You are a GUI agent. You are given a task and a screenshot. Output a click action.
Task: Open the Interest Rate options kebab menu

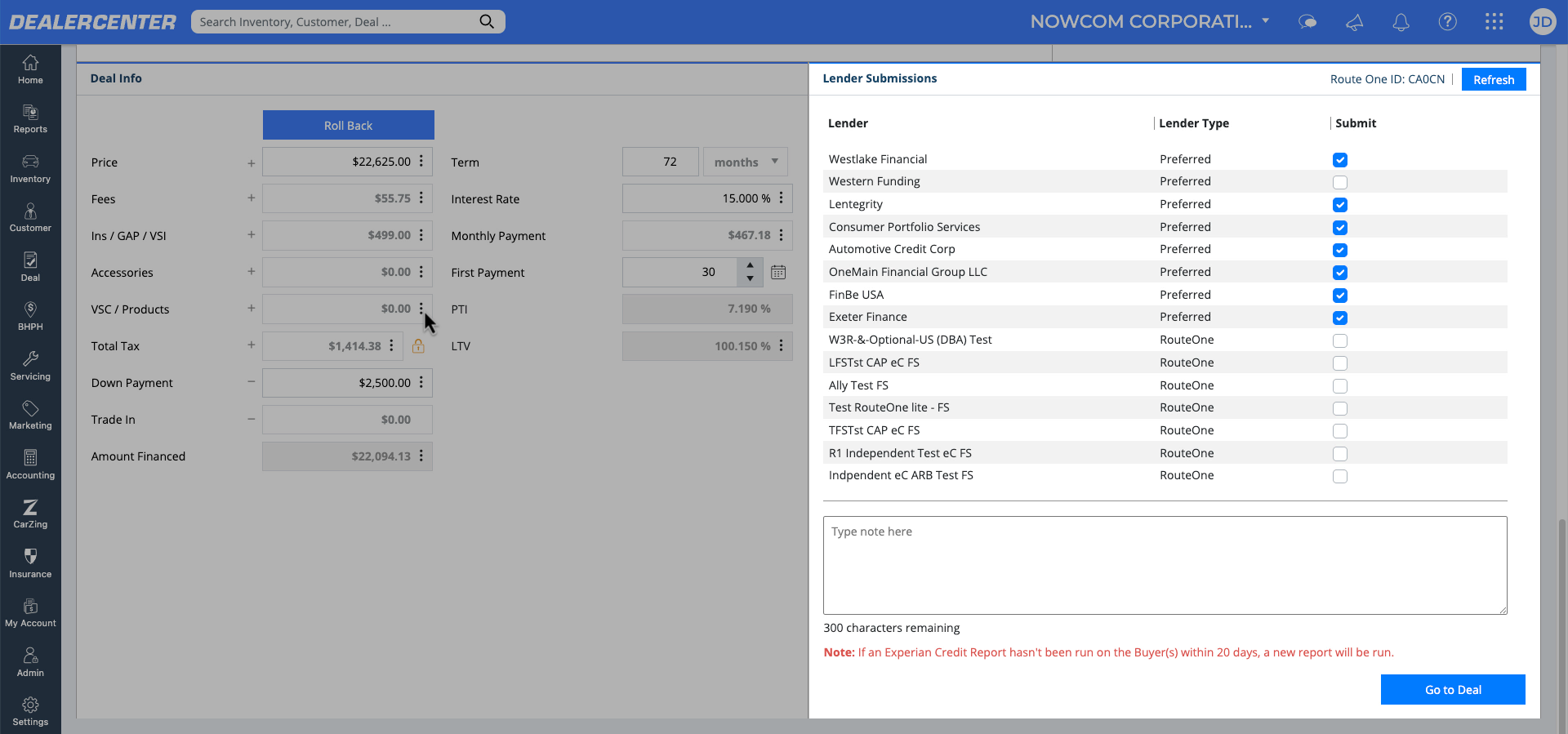(781, 198)
